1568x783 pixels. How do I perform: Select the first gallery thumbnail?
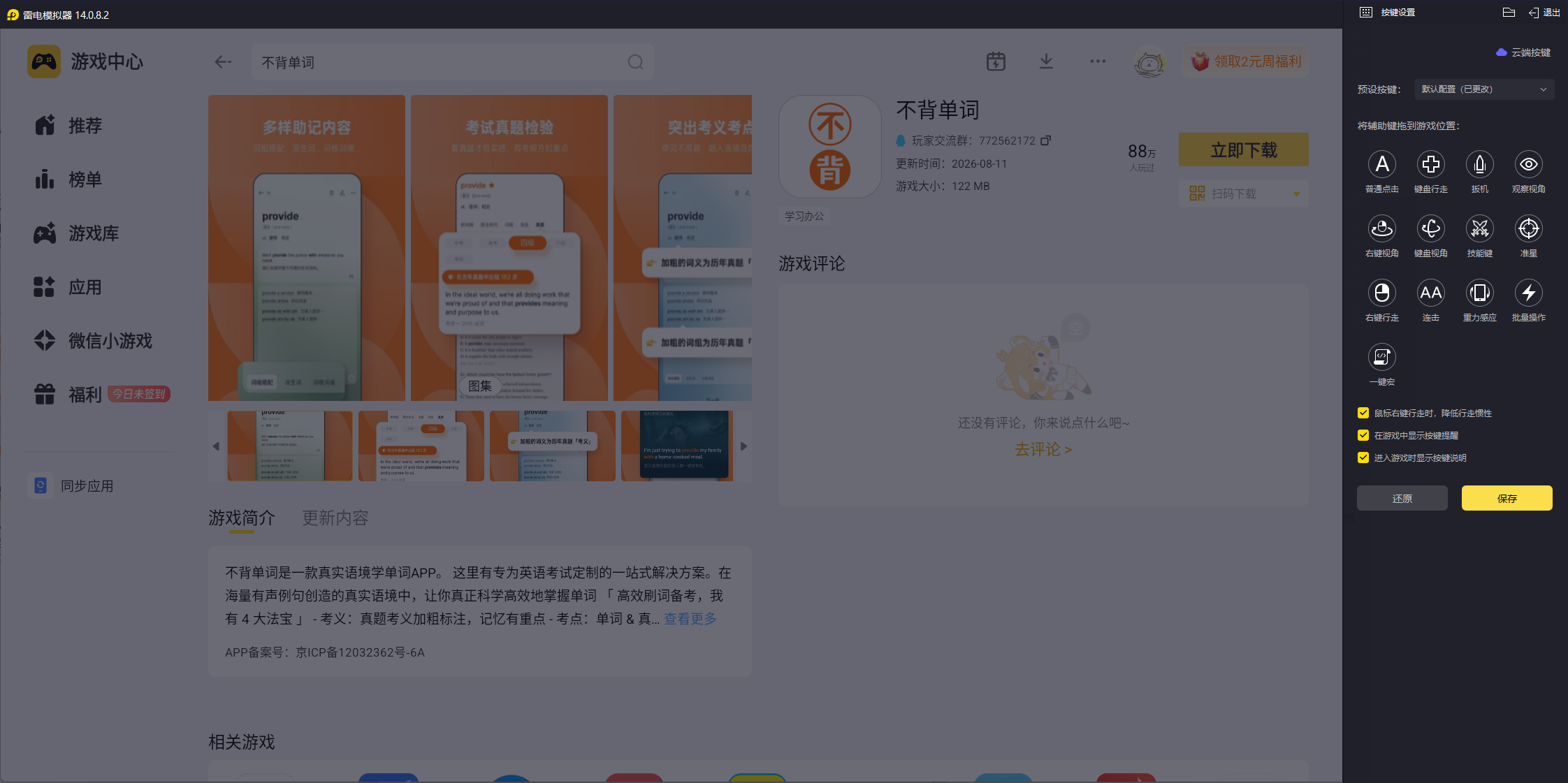pyautogui.click(x=290, y=446)
